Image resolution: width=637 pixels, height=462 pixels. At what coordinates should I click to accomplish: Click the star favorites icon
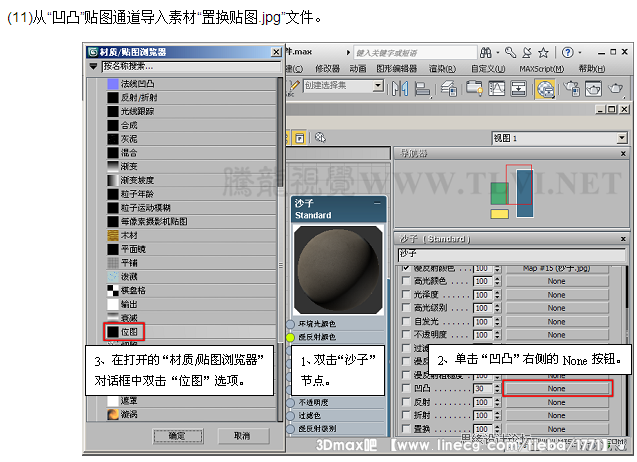coord(543,52)
